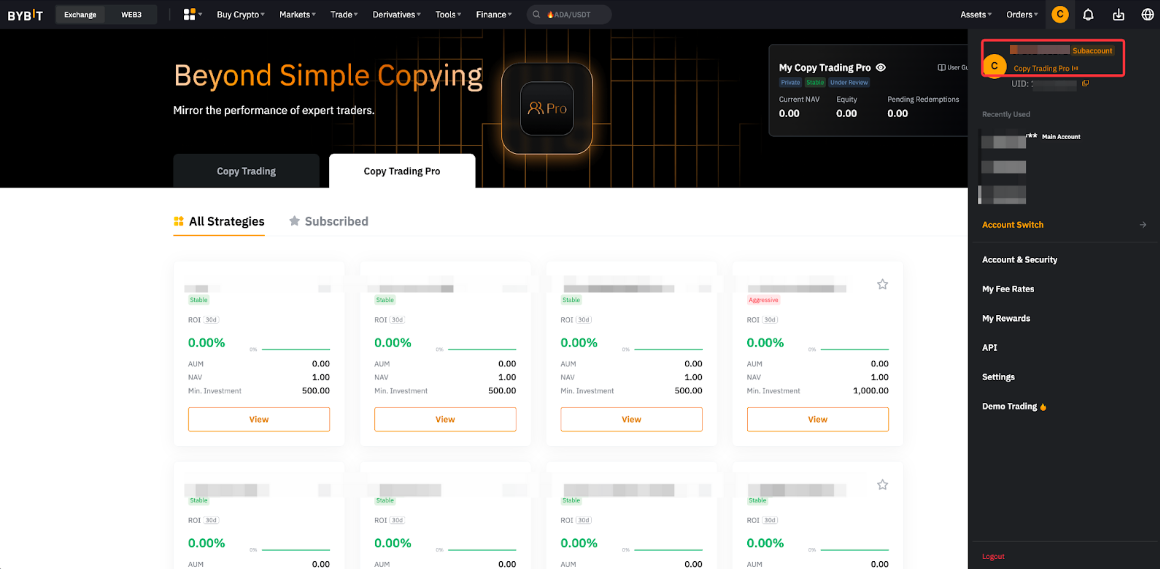The height and width of the screenshot is (571, 1160).
Task: Expand Account Switch submenu
Action: coord(1063,225)
